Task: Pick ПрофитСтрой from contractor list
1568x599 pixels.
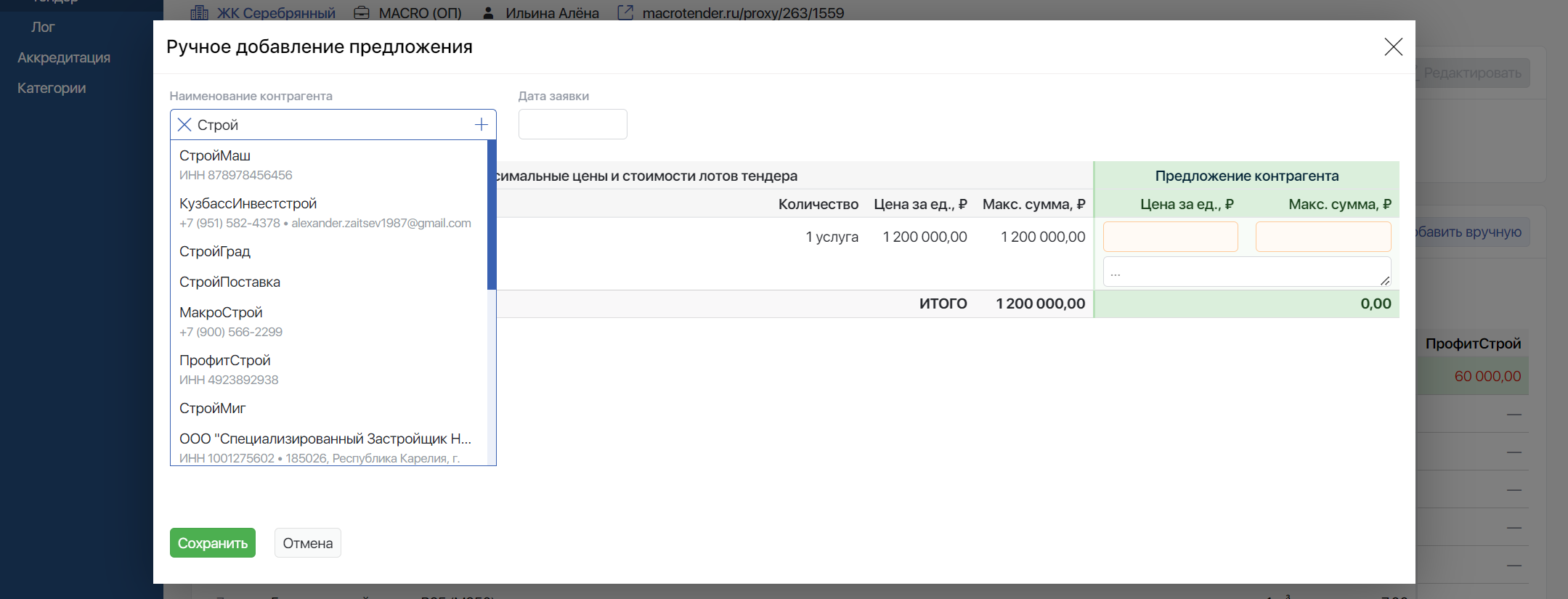Action: (x=225, y=361)
